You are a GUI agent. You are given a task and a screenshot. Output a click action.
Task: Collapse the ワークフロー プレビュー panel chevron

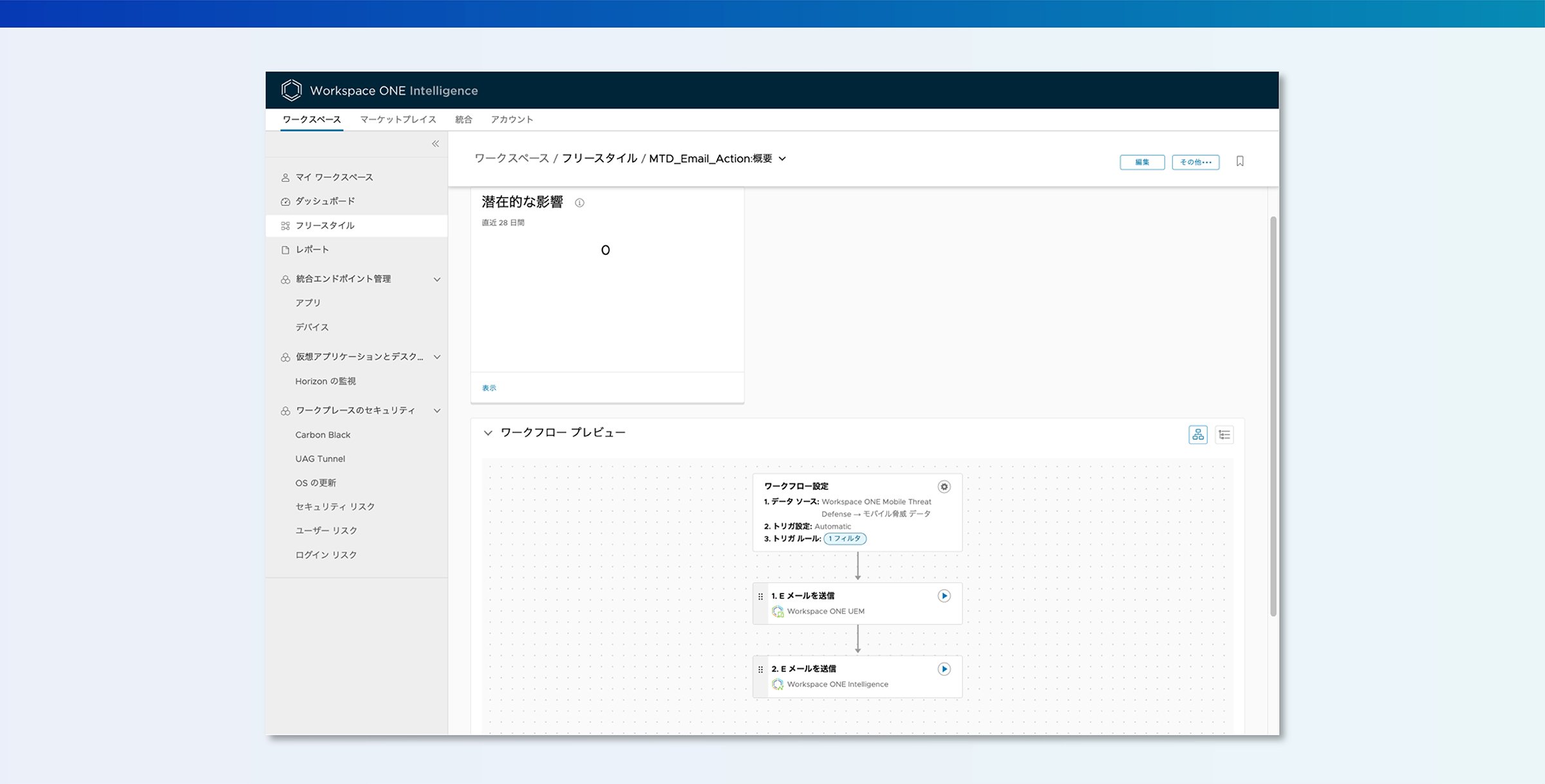coord(488,433)
